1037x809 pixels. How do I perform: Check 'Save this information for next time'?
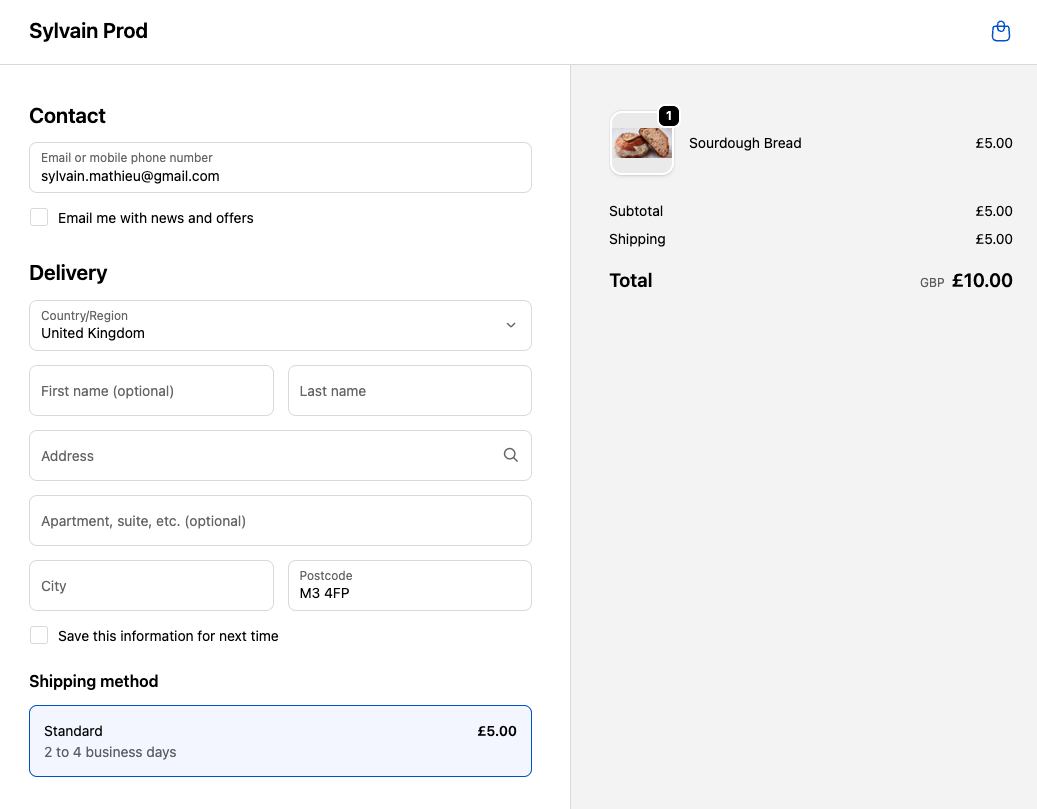click(x=39, y=635)
